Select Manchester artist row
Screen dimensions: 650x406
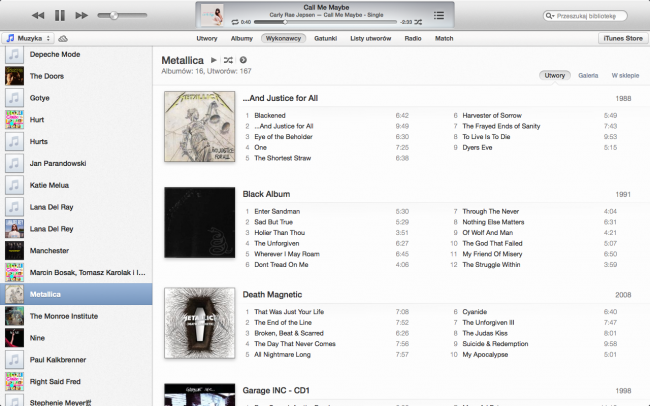click(76, 250)
